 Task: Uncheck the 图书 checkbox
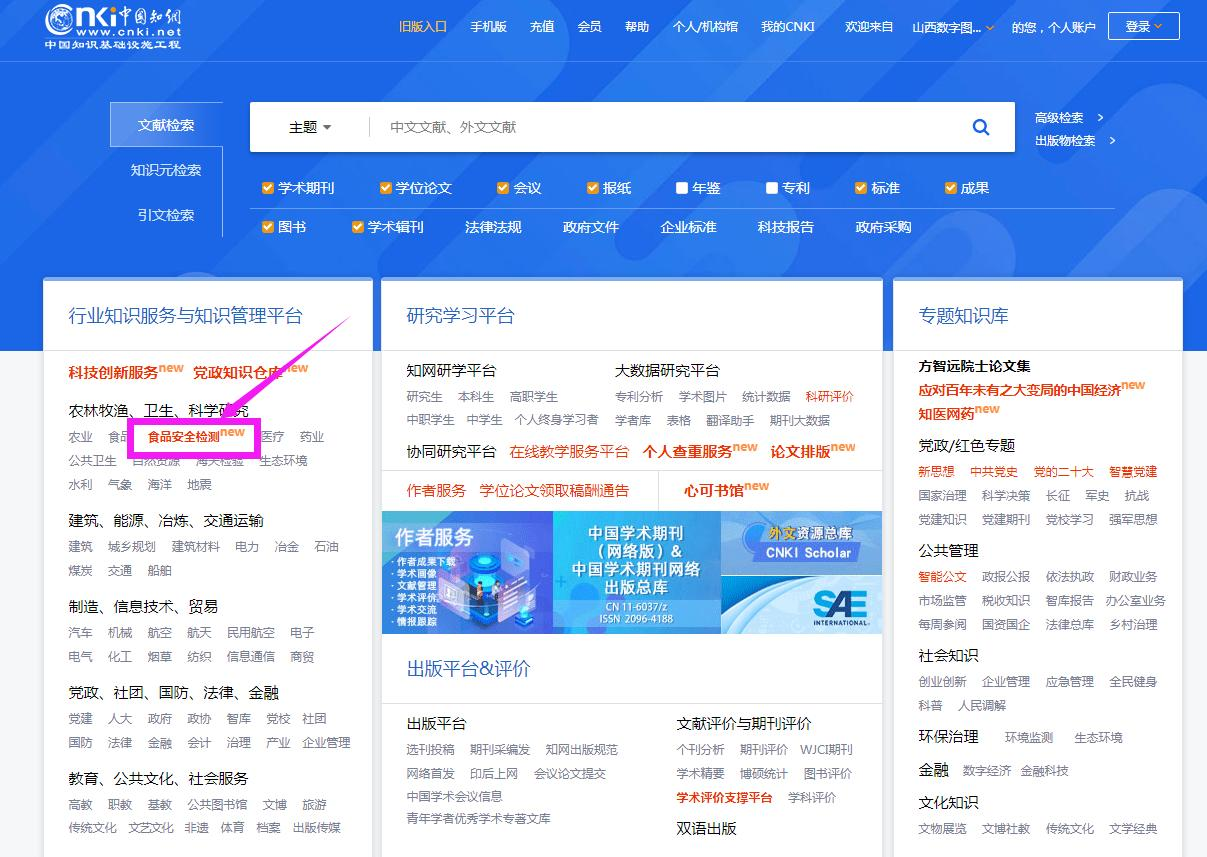point(267,227)
